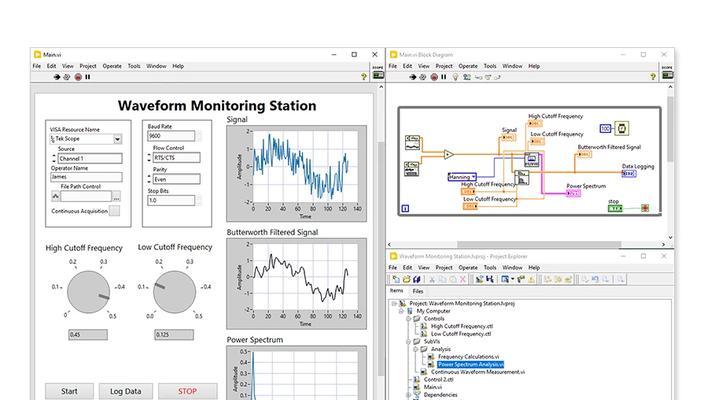
Task: Click the red STOP button
Action: (188, 391)
